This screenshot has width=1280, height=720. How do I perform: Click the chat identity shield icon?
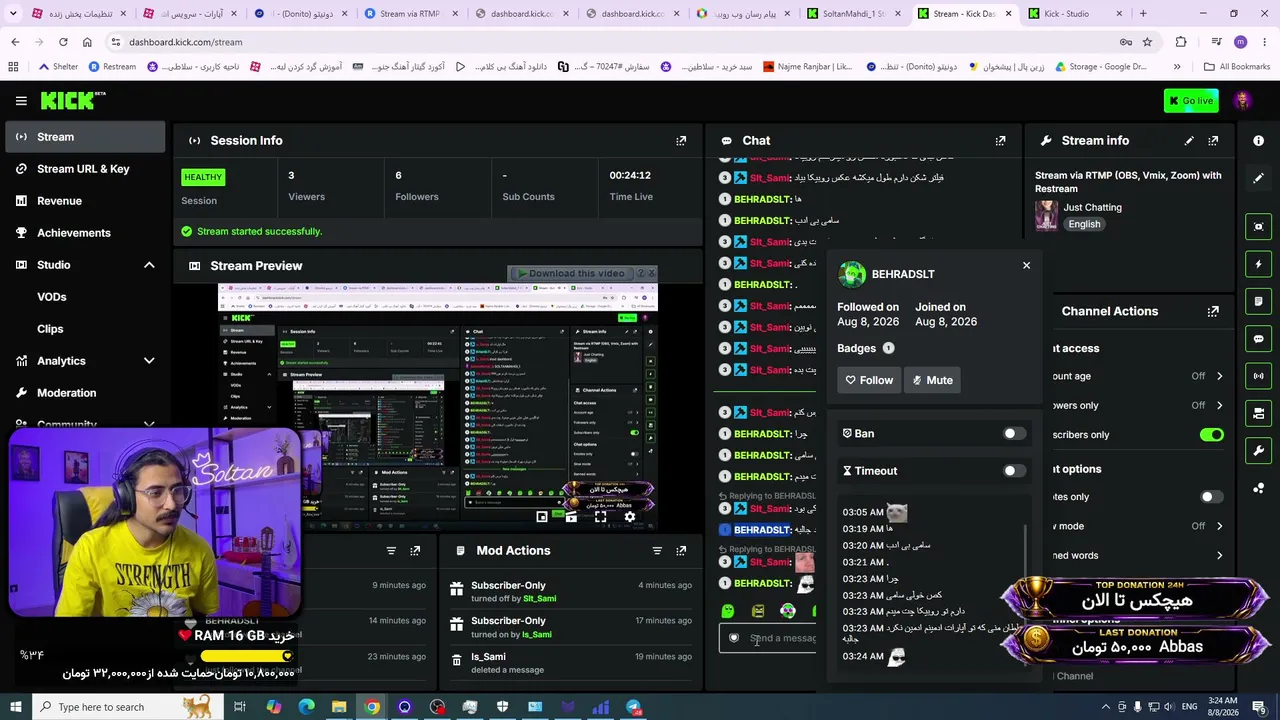coord(734,638)
